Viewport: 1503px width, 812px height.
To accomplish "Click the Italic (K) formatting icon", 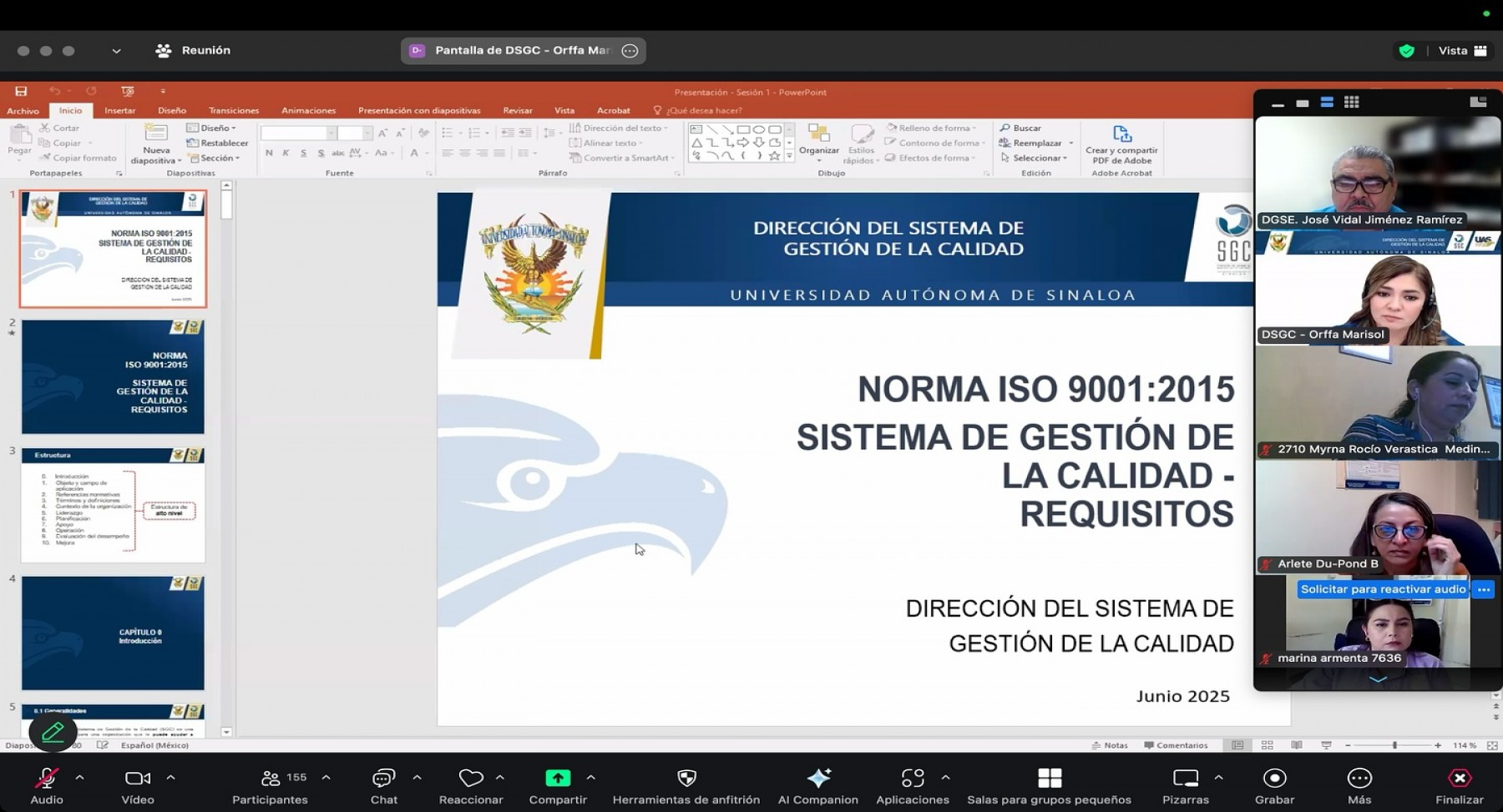I will pos(285,154).
